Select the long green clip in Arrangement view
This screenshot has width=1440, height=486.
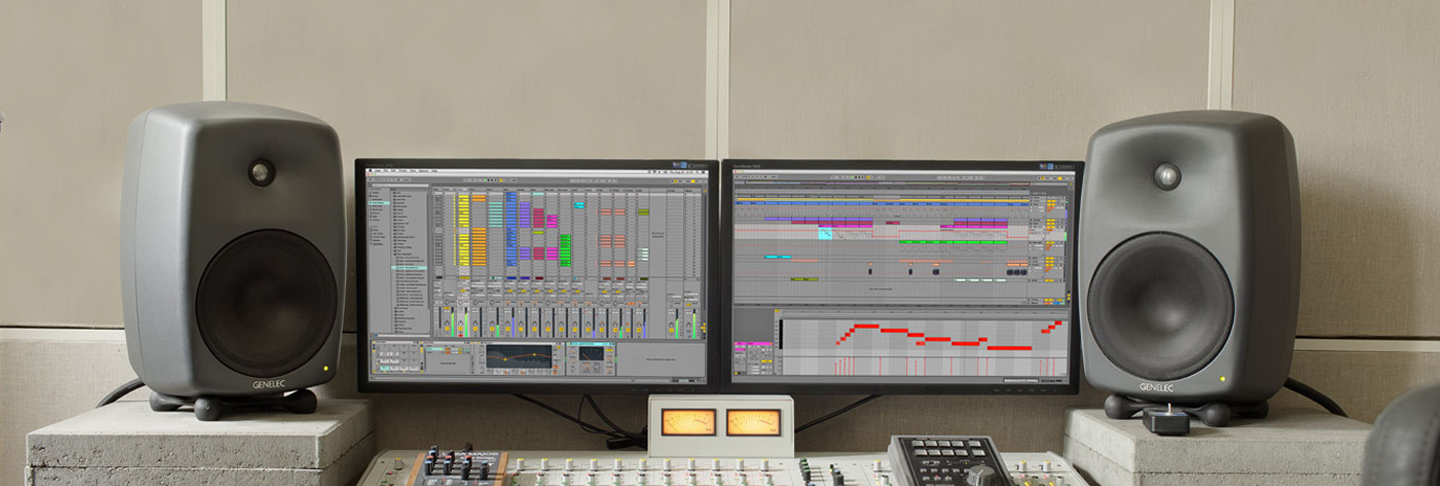click(x=952, y=241)
